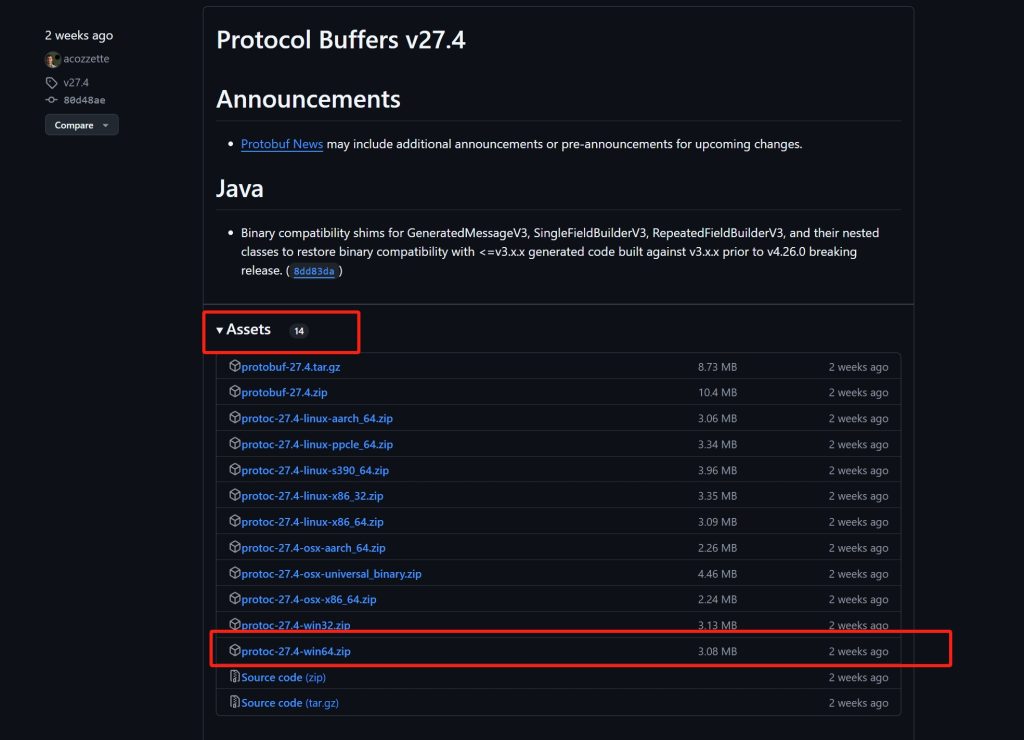Click the tag icon beside v27.4

point(51,82)
